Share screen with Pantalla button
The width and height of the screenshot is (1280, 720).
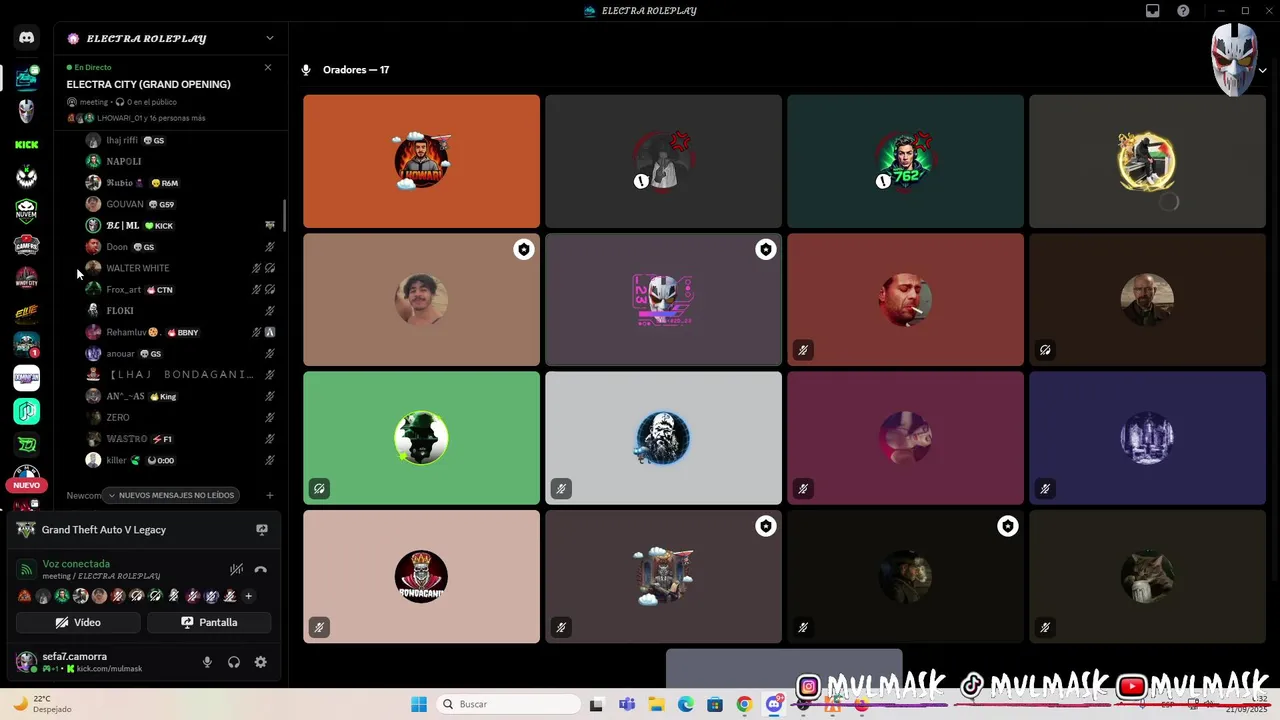coord(209,622)
